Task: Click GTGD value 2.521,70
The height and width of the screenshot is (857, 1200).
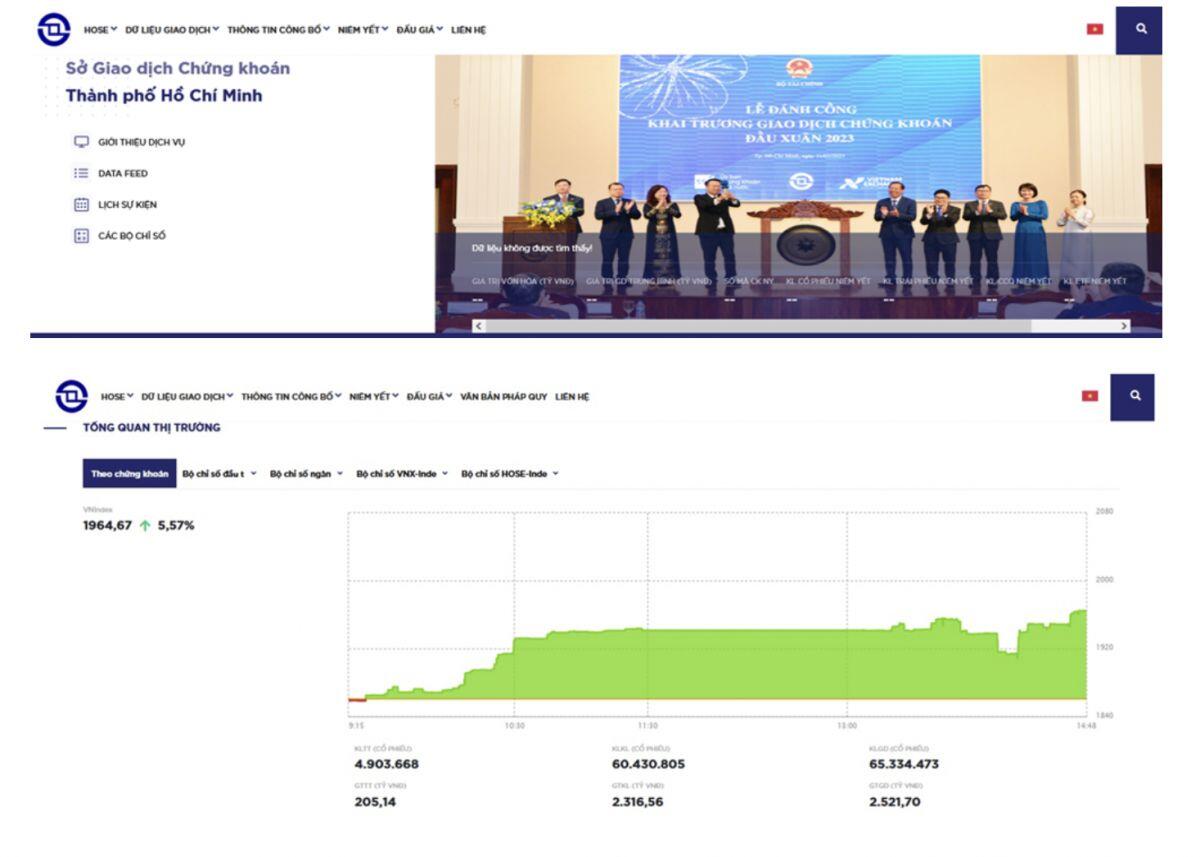Action: pos(894,802)
